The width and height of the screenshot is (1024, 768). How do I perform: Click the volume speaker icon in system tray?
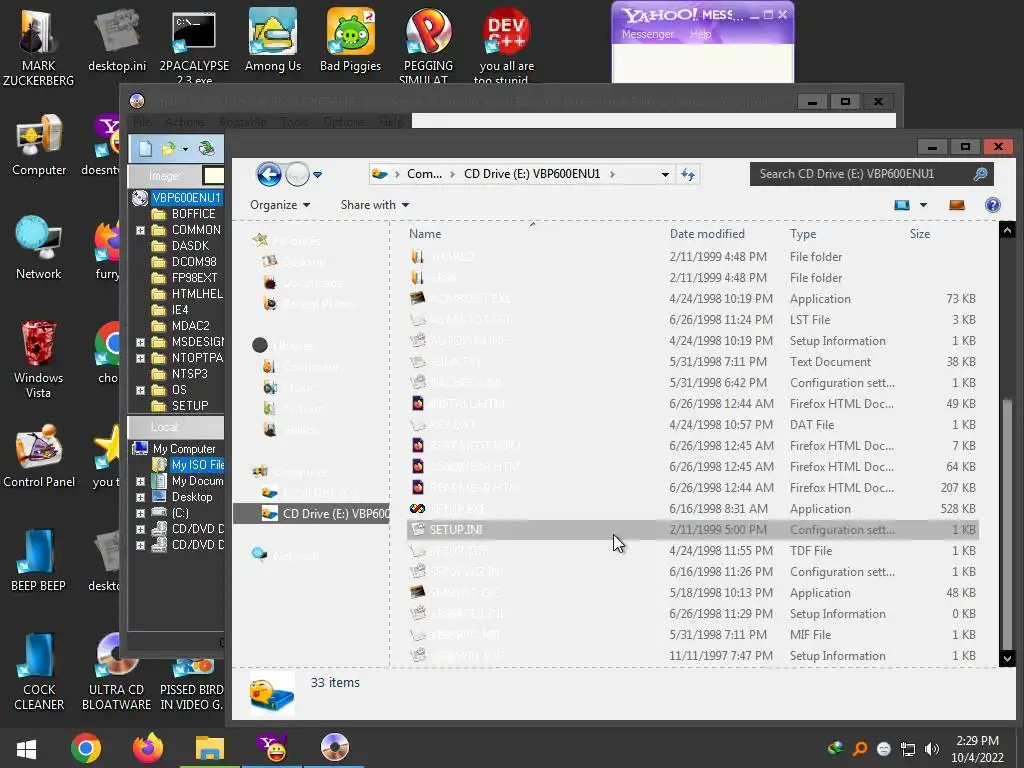click(932, 748)
